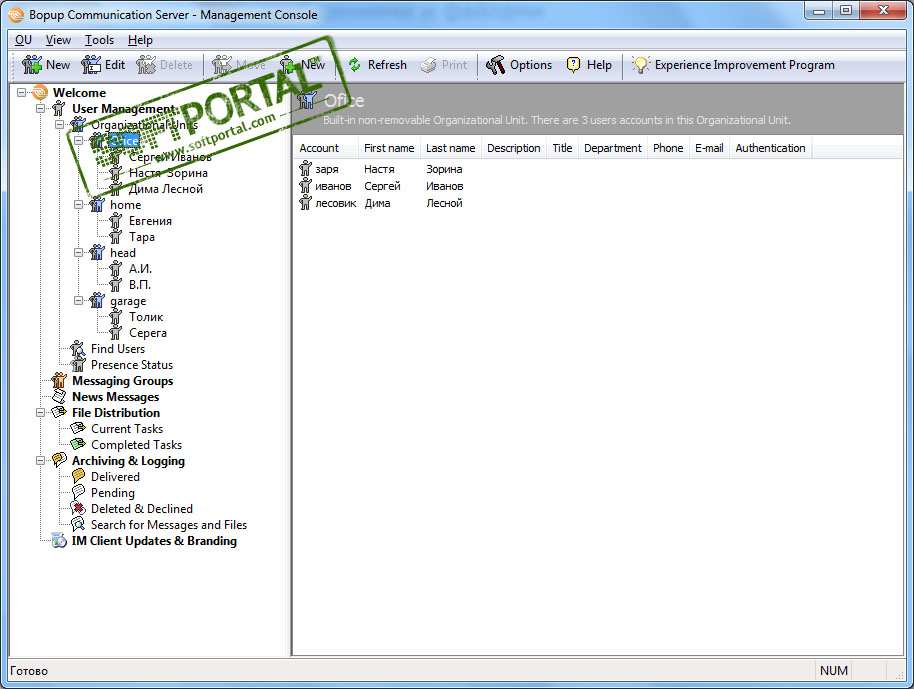Click the head organizational unit icon
This screenshot has height=689, width=914.
point(97,253)
